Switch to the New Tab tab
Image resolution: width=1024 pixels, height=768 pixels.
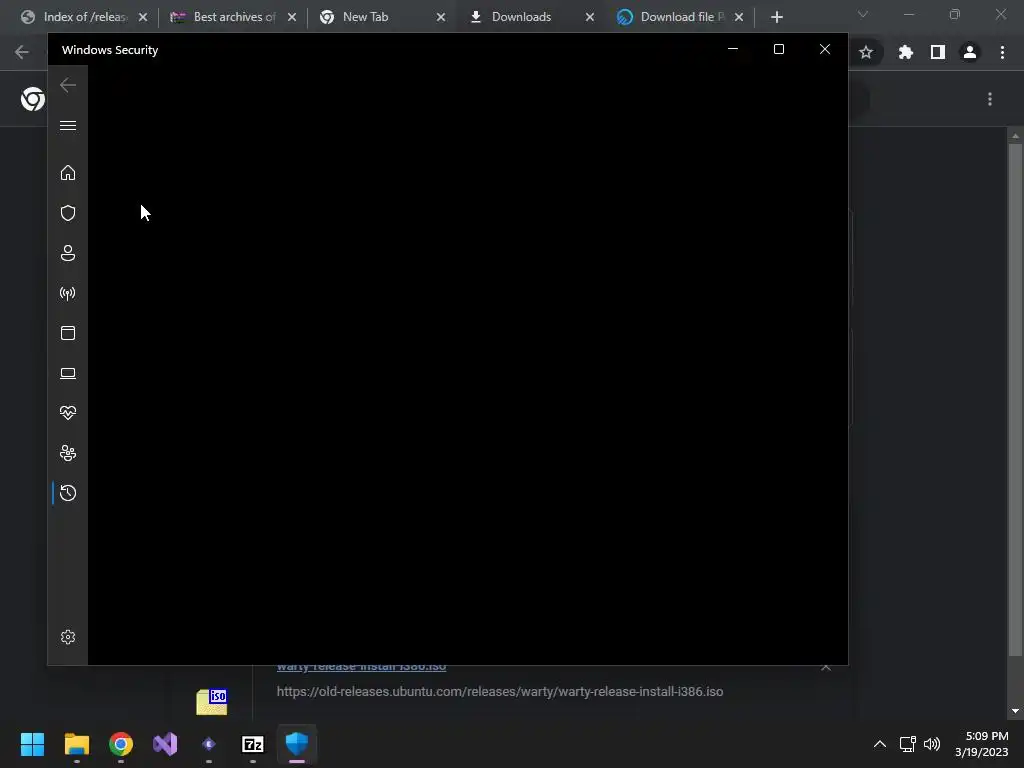[x=382, y=17]
